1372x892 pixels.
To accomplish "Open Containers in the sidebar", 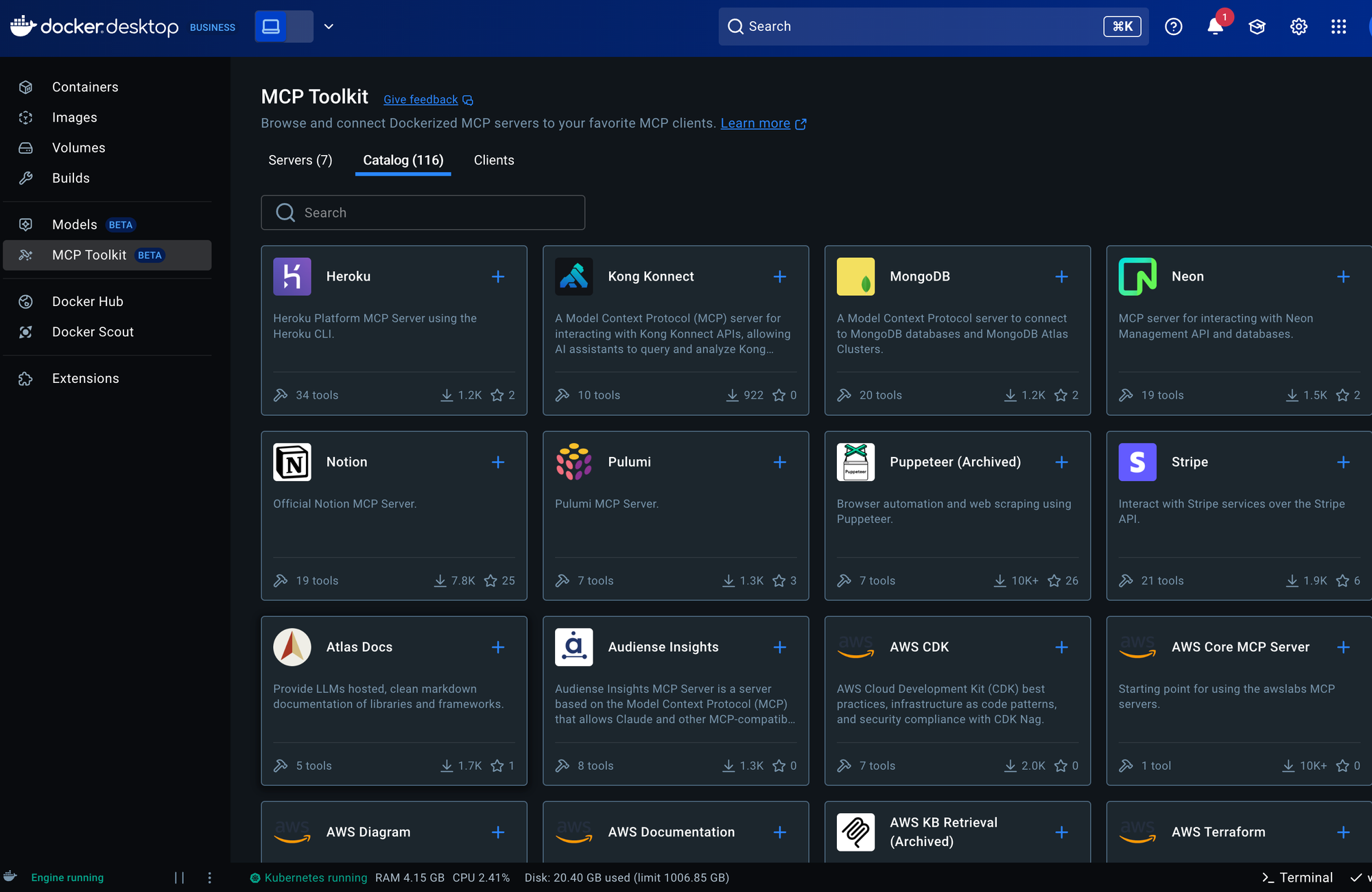I will coord(85,87).
